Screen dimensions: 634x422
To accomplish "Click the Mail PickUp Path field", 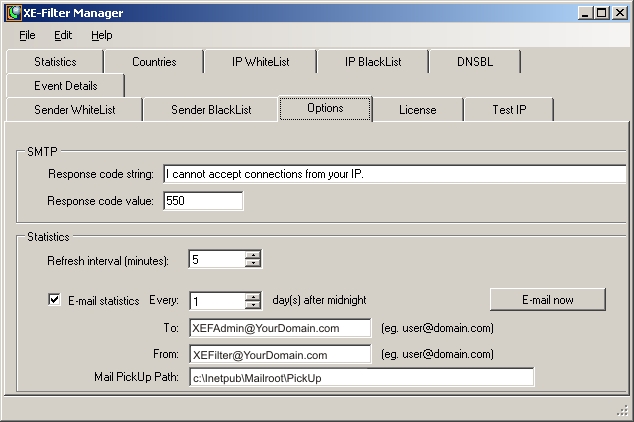I will tap(361, 378).
